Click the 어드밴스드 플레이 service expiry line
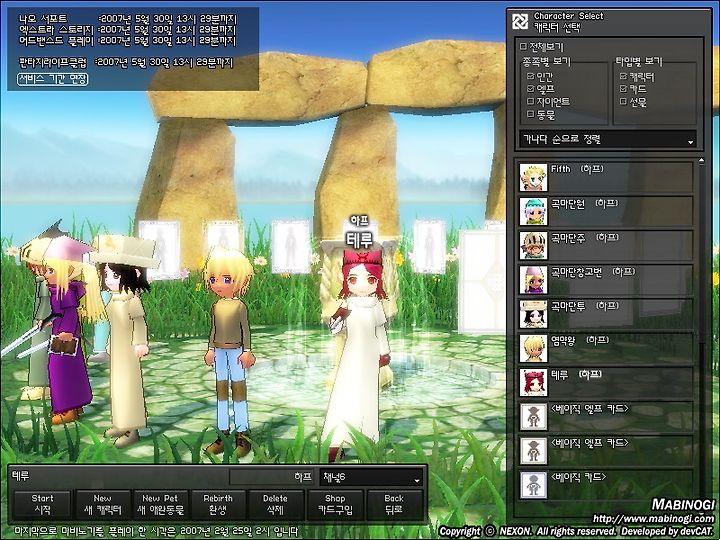Screen dimensions: 720x540 [x=128, y=41]
